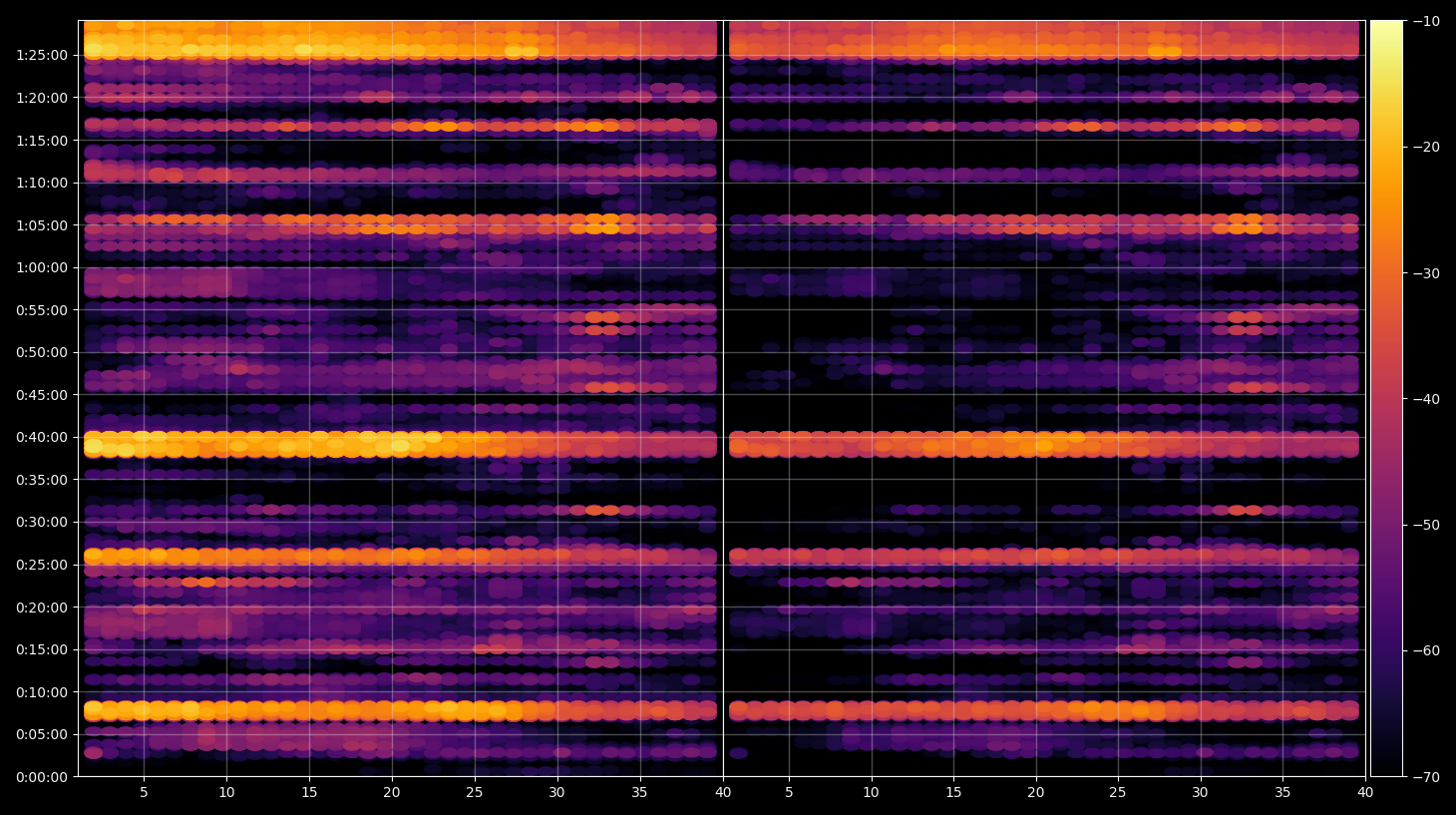The width and height of the screenshot is (1456, 815).
Task: Click x-axis label 15 under the right heatmap
Action: (x=953, y=793)
